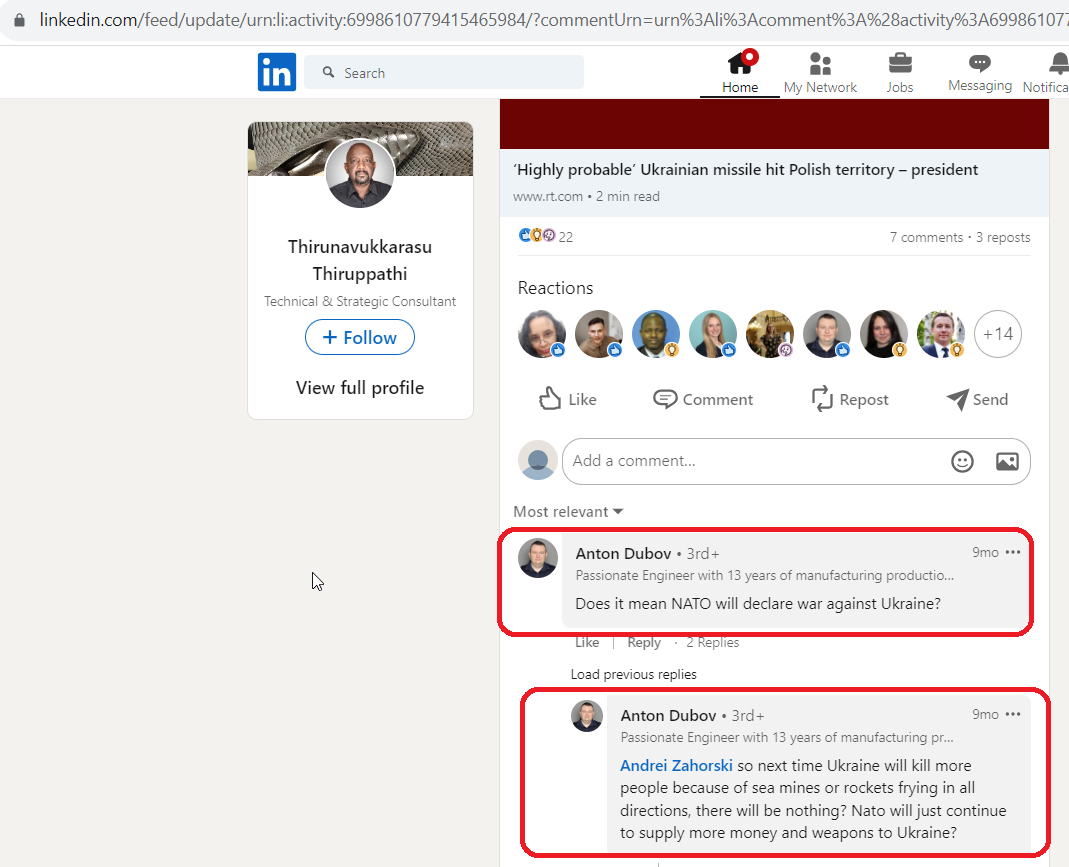
Task: Click the Reactions heading text
Action: tap(556, 288)
